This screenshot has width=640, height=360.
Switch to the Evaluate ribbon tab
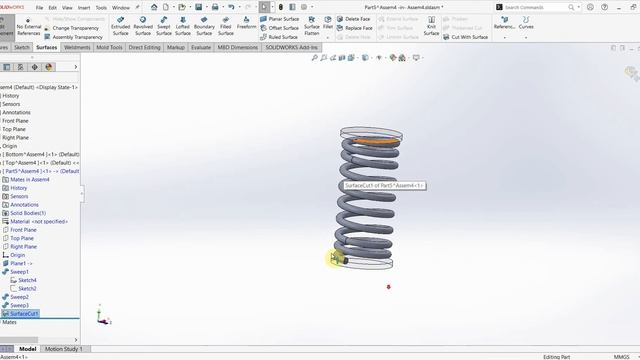(201, 47)
